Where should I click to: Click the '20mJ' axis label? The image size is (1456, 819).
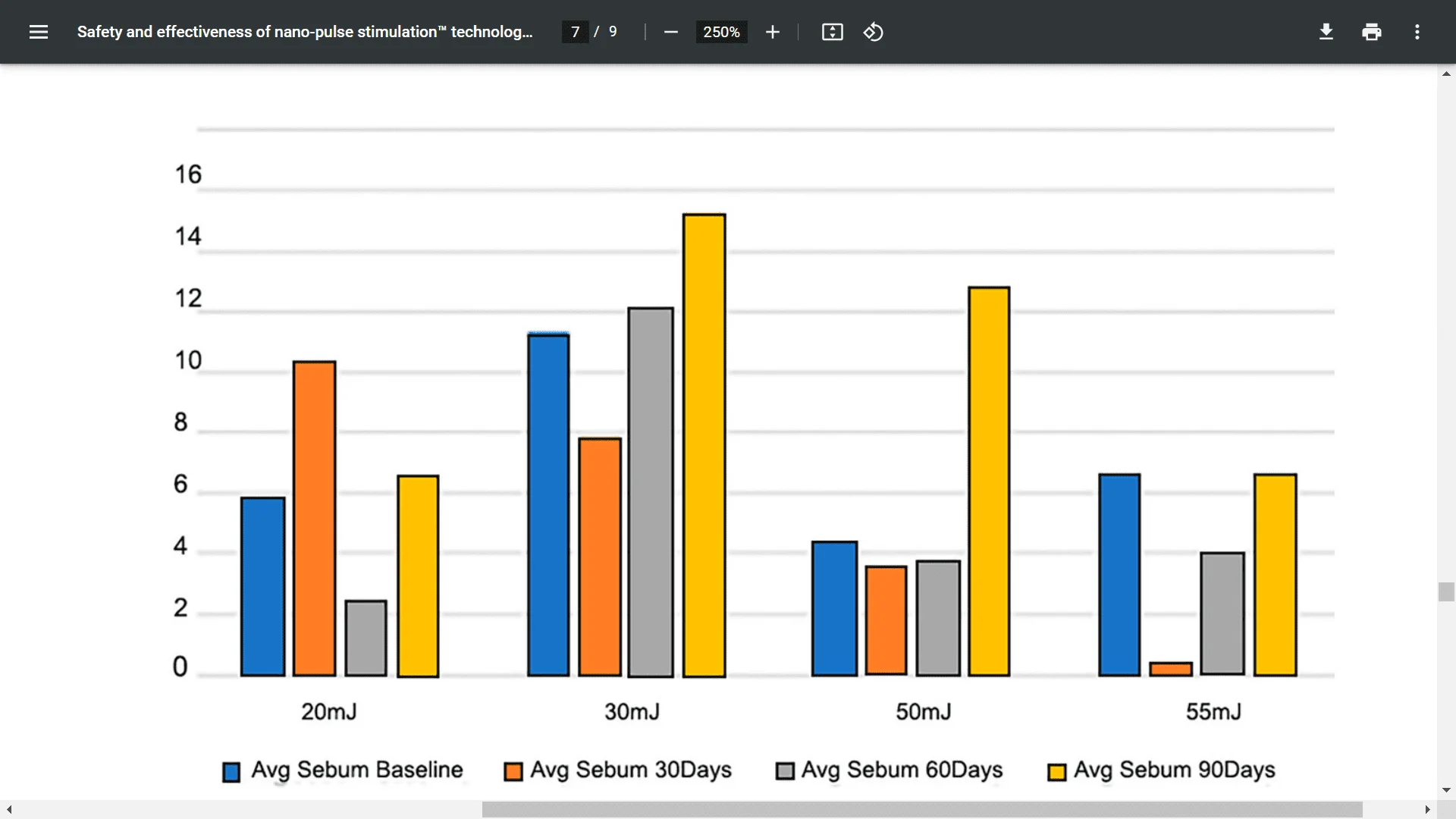(329, 711)
